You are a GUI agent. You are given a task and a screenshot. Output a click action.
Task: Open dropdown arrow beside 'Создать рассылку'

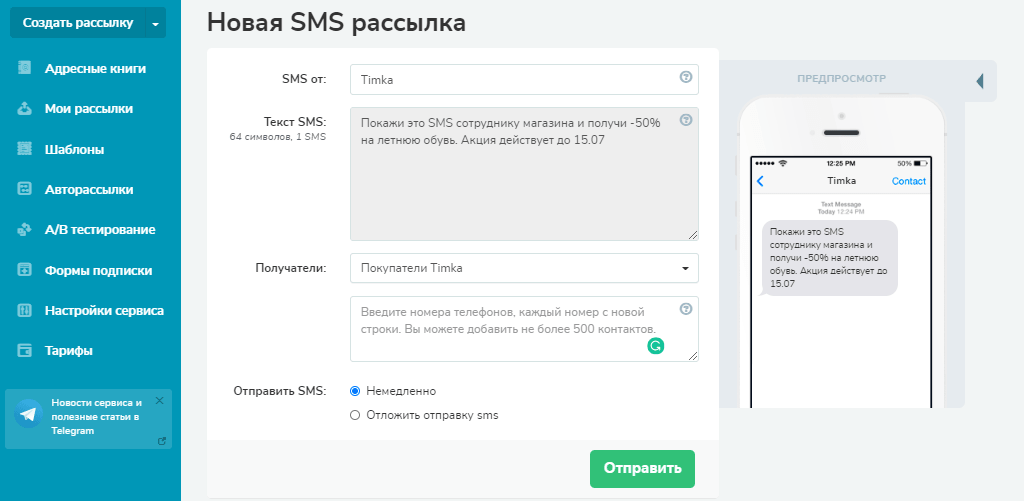155,23
